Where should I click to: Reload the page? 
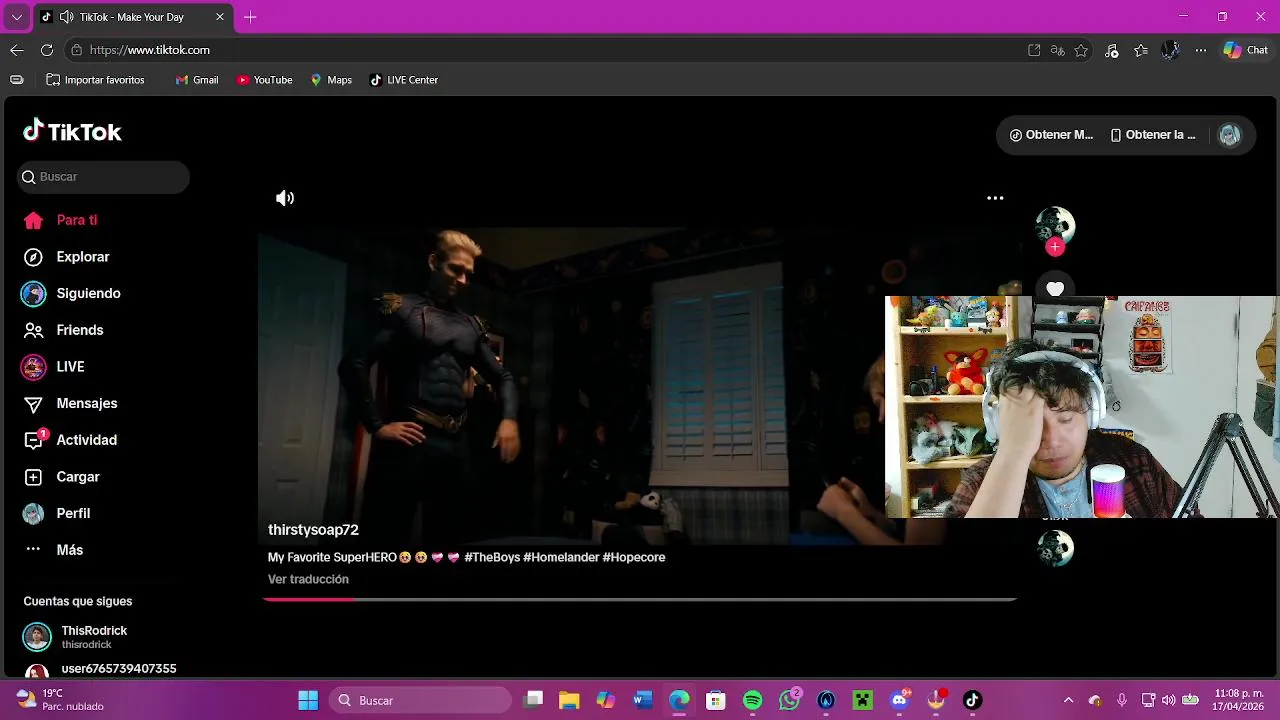pyautogui.click(x=47, y=50)
